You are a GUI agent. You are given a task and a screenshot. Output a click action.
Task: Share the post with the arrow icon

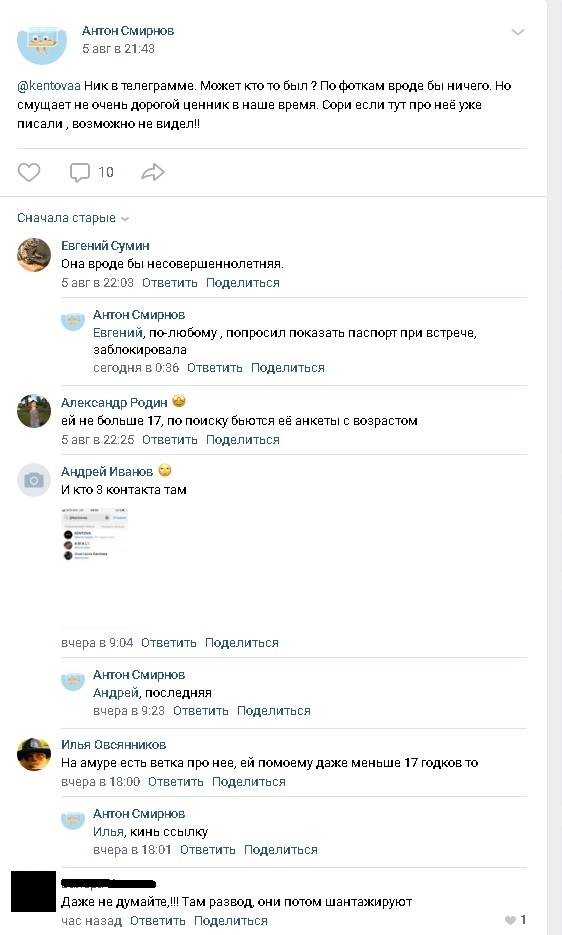[x=153, y=172]
